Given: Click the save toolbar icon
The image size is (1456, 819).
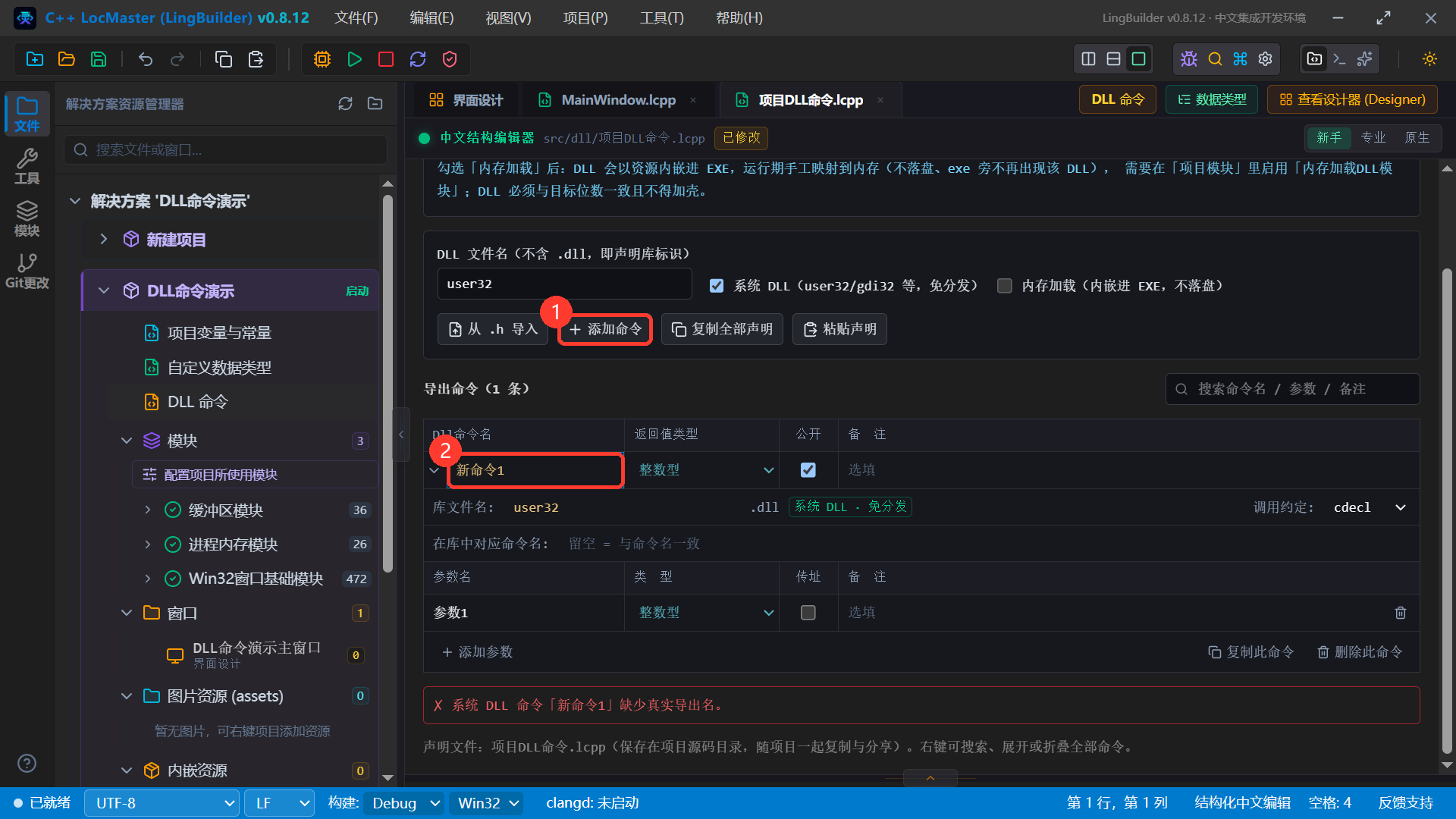Looking at the screenshot, I should (99, 59).
